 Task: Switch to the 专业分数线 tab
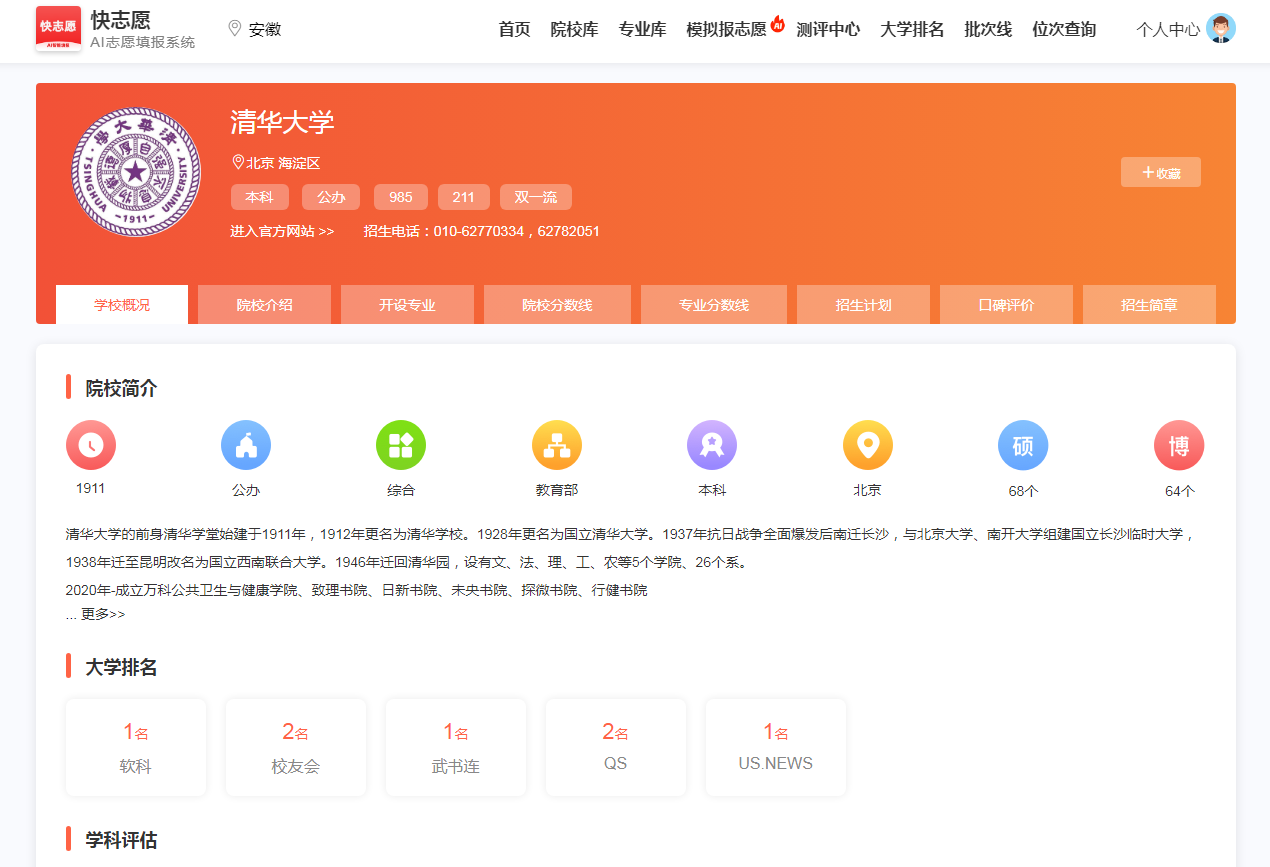tap(714, 304)
